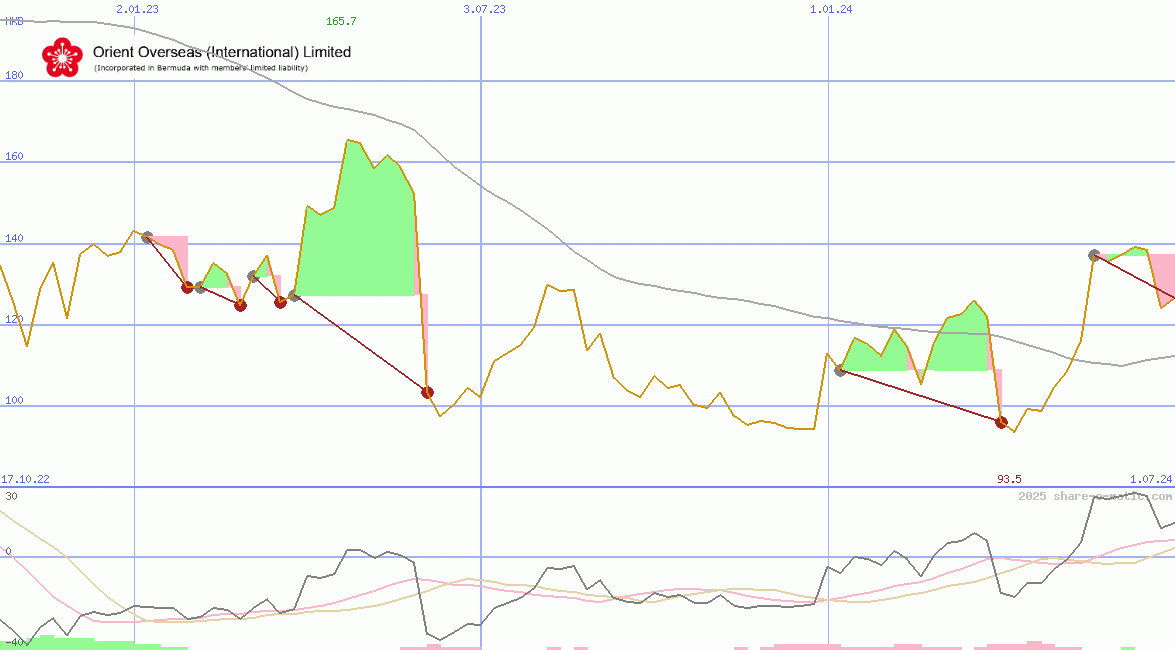
Task: Open the Orient Overseas (International) Limited title
Action: pos(221,52)
